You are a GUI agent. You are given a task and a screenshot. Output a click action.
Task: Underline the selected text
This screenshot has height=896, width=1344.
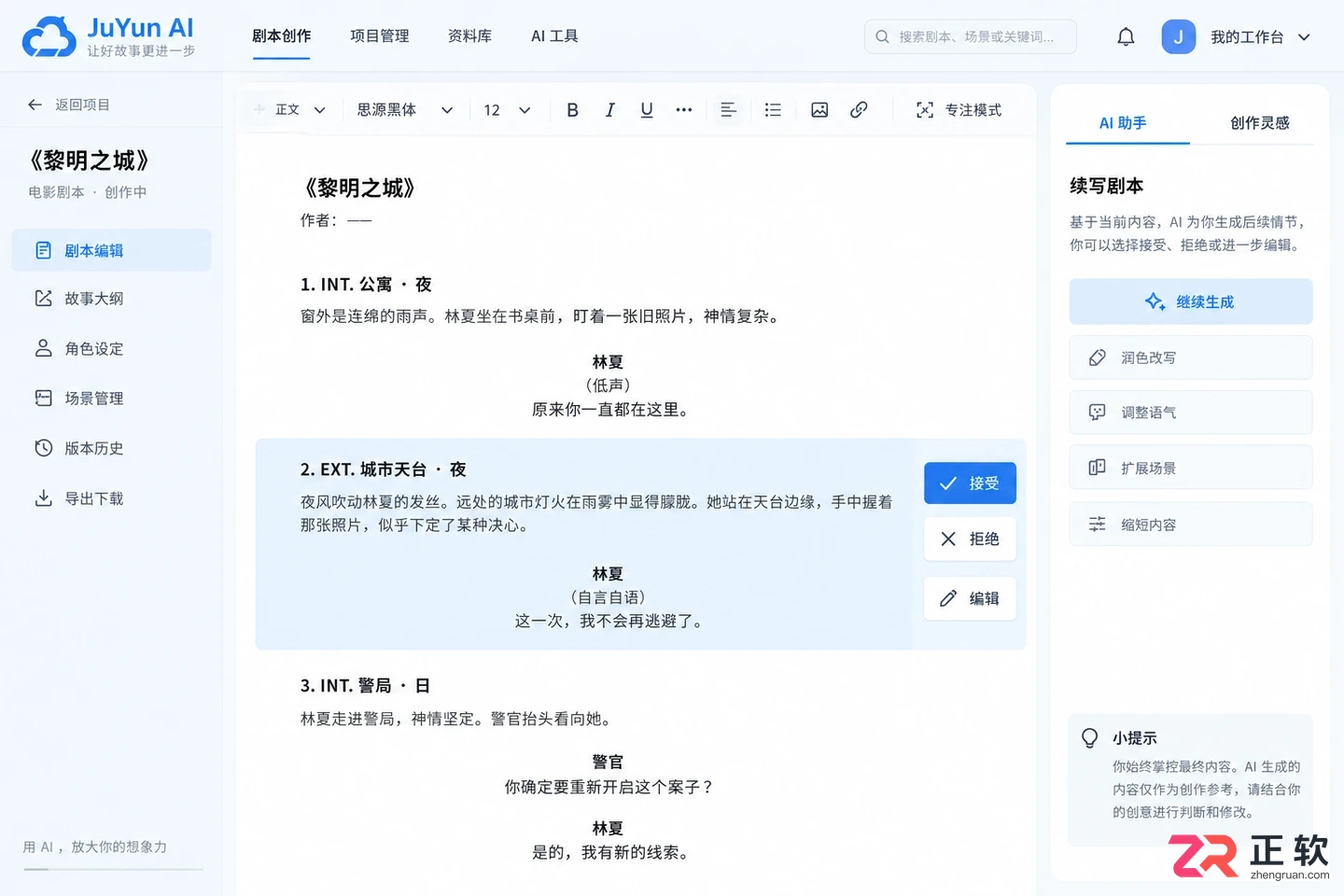coord(647,110)
